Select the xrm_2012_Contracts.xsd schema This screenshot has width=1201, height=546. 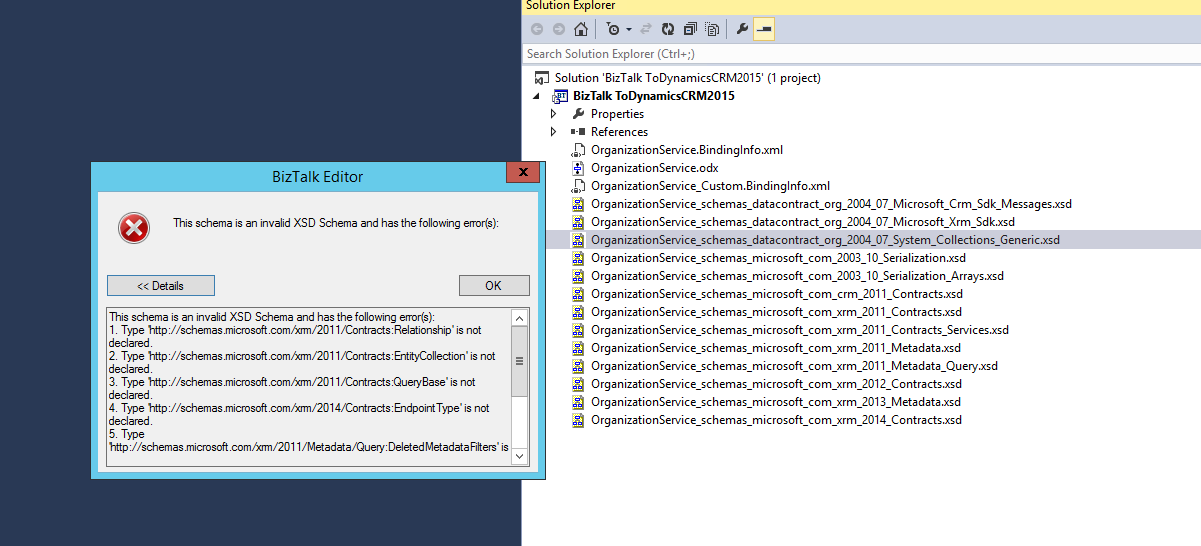776,384
